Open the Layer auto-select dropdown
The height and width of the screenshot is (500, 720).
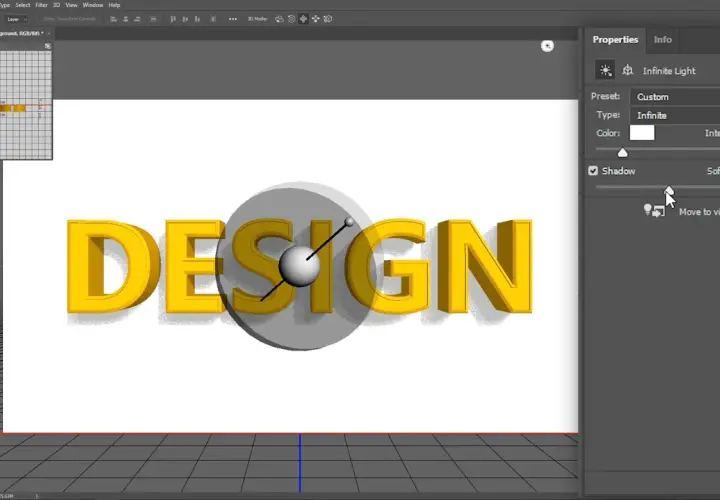point(17,19)
